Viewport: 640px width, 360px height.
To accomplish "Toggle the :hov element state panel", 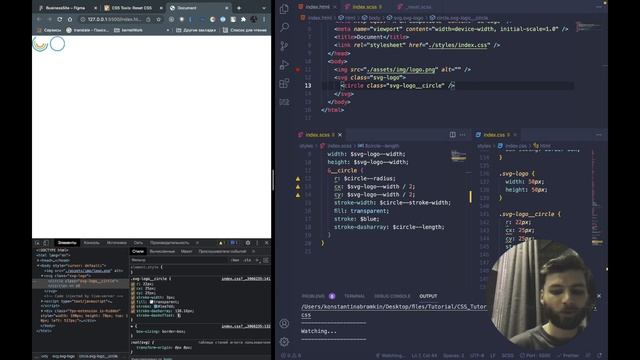I will tap(235, 260).
